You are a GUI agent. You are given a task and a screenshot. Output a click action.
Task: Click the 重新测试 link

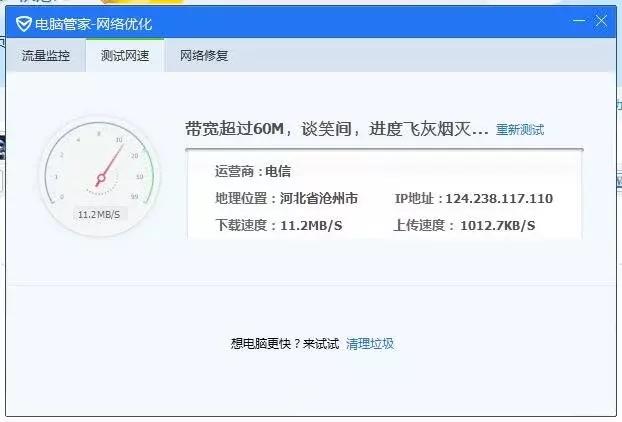tap(520, 130)
